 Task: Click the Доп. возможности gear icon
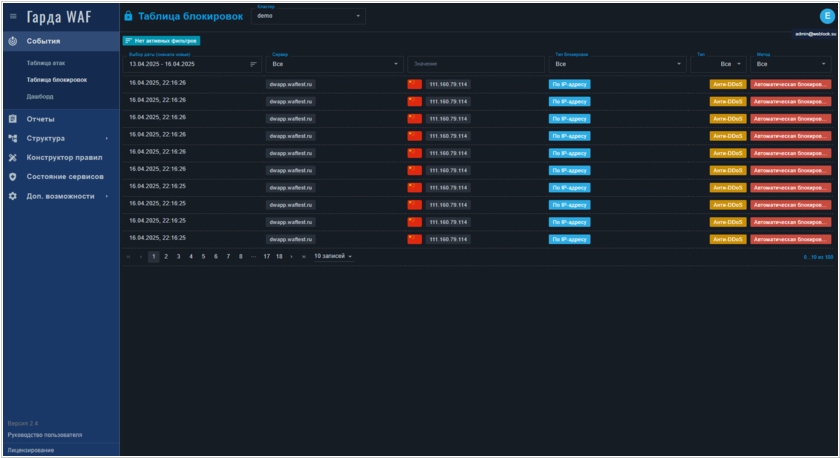(x=13, y=196)
